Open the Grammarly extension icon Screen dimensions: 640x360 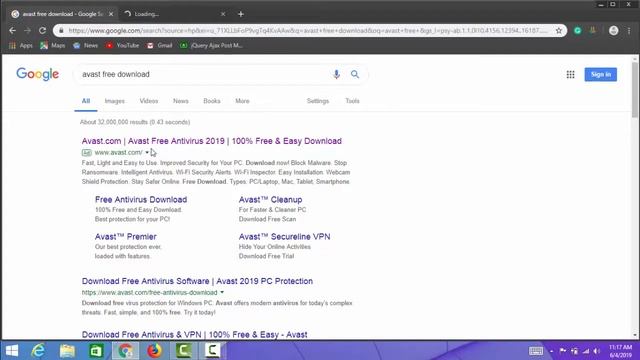[x=578, y=31]
